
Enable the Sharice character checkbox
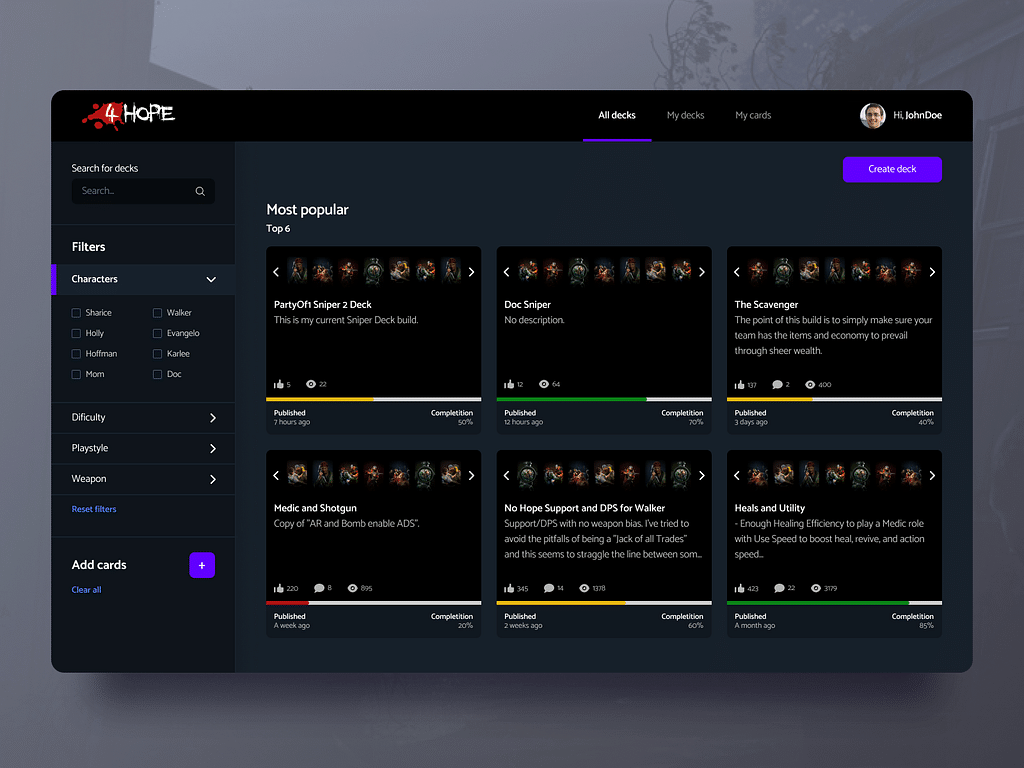(x=76, y=313)
